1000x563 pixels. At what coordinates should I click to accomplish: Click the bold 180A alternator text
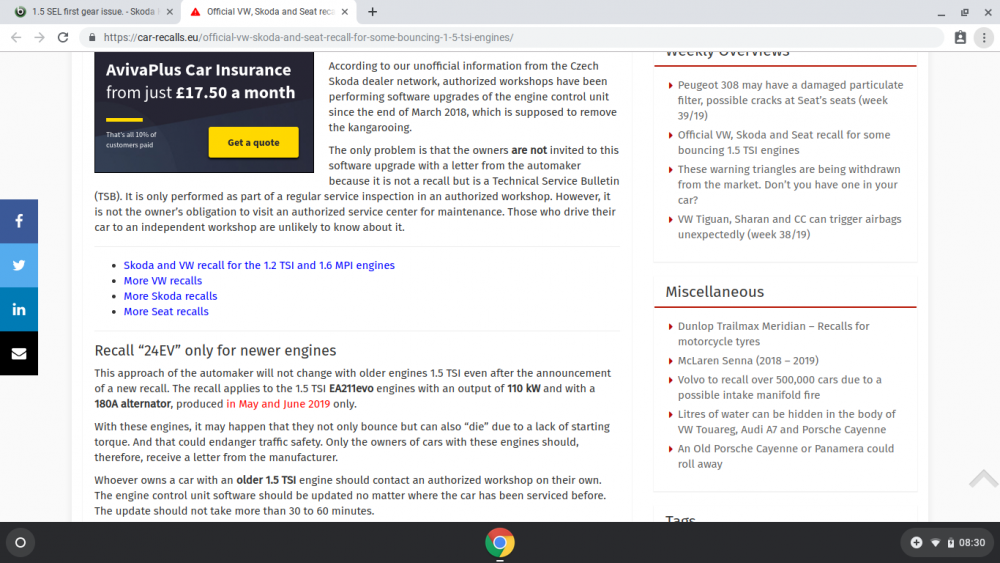tap(133, 404)
